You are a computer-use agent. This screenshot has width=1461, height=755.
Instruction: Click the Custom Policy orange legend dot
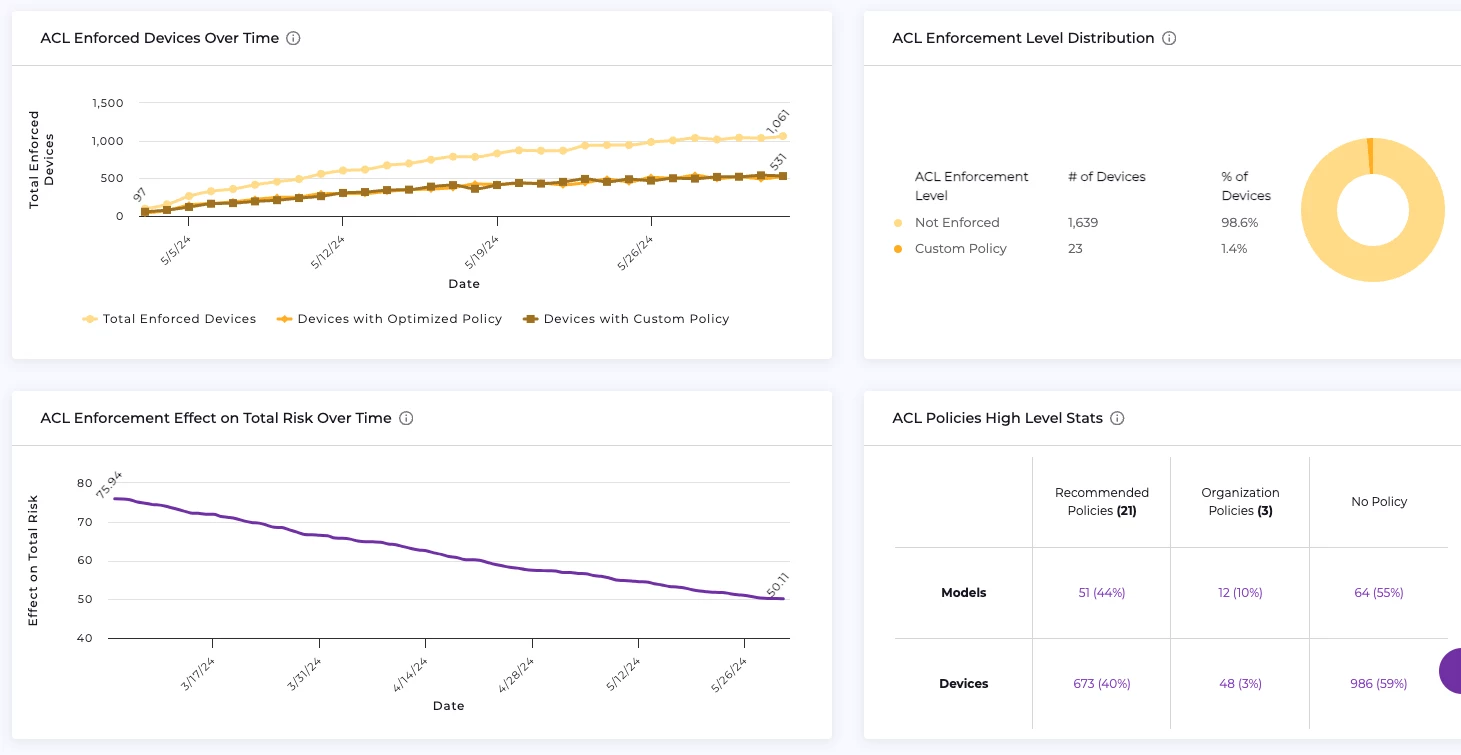[898, 249]
